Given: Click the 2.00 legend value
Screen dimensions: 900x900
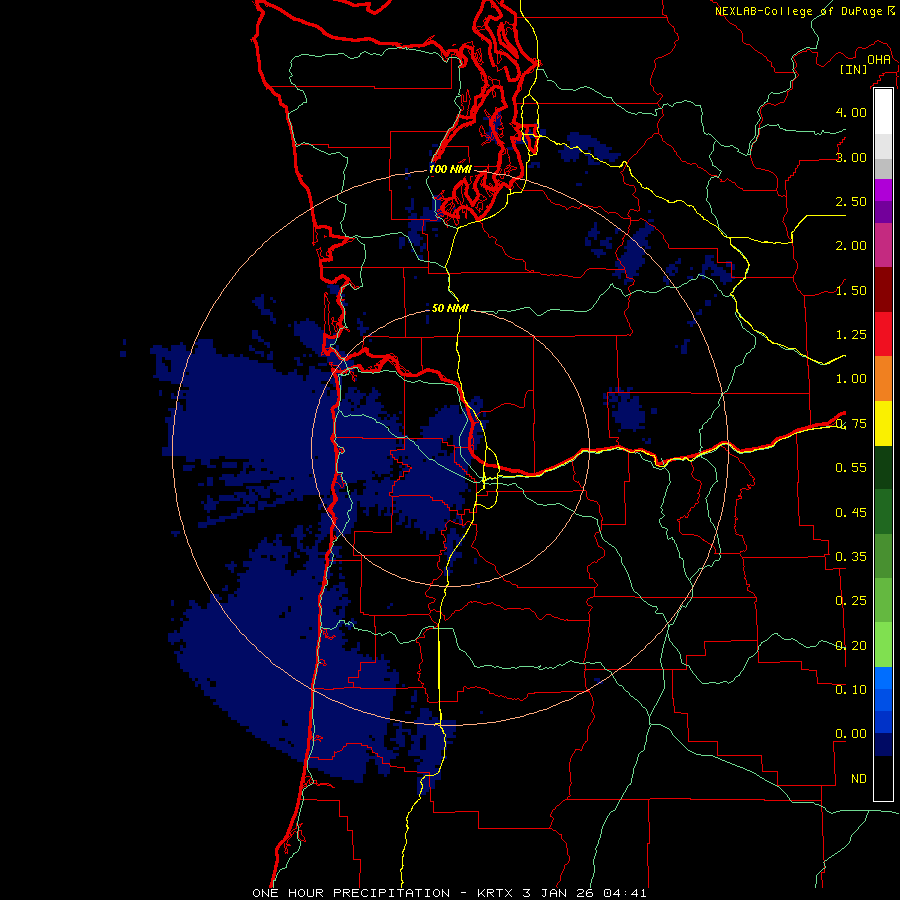Looking at the screenshot, I should [x=851, y=246].
